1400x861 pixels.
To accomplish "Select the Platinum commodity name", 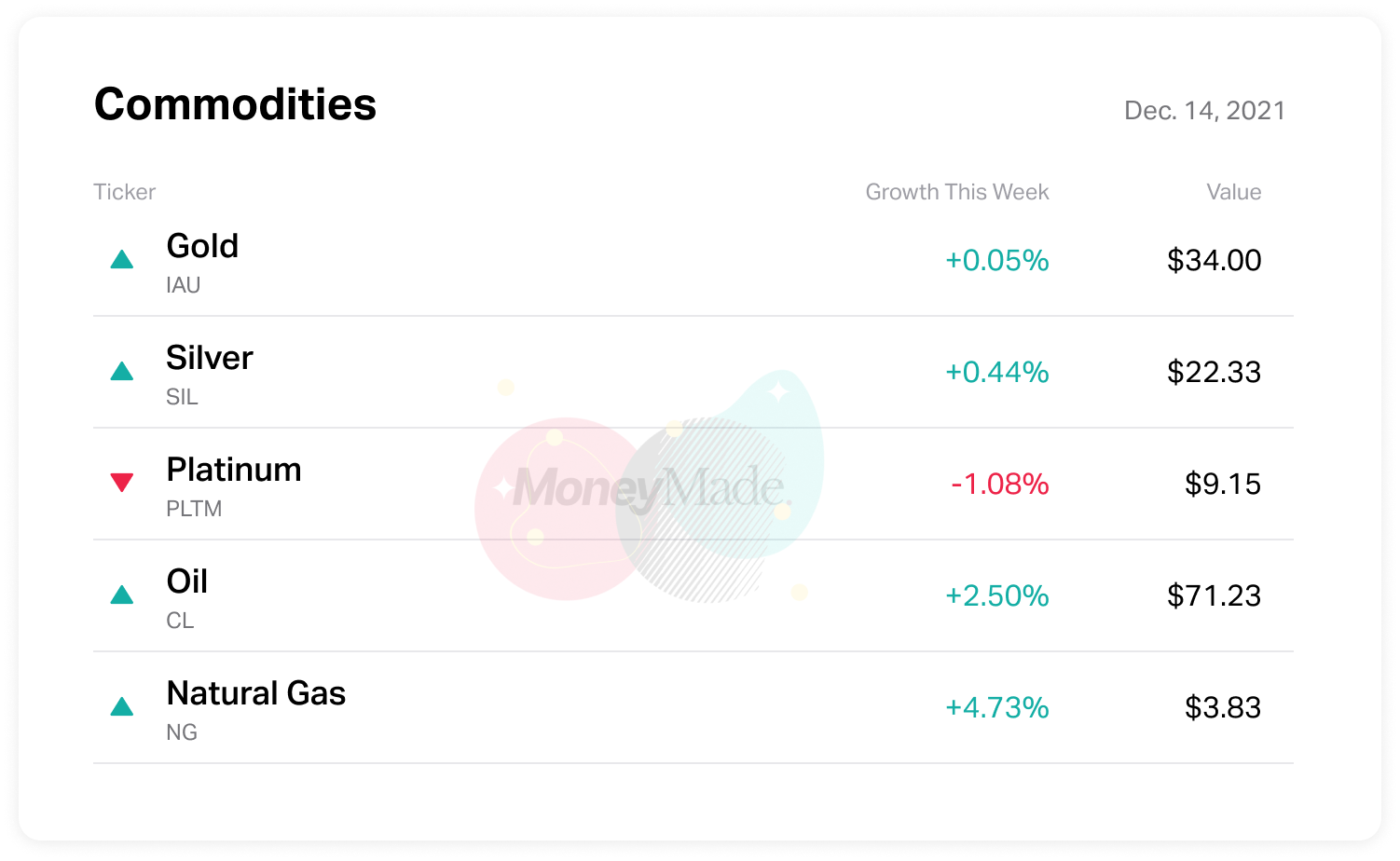I will tap(234, 470).
